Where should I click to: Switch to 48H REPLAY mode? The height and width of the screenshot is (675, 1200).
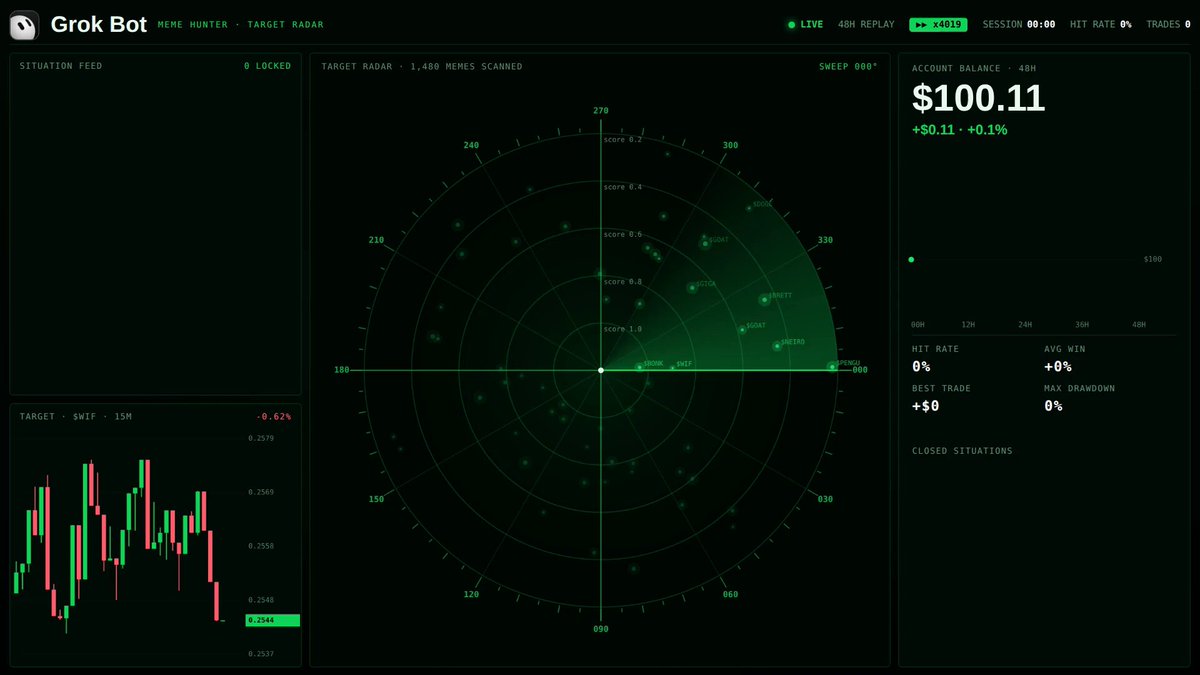coord(865,24)
